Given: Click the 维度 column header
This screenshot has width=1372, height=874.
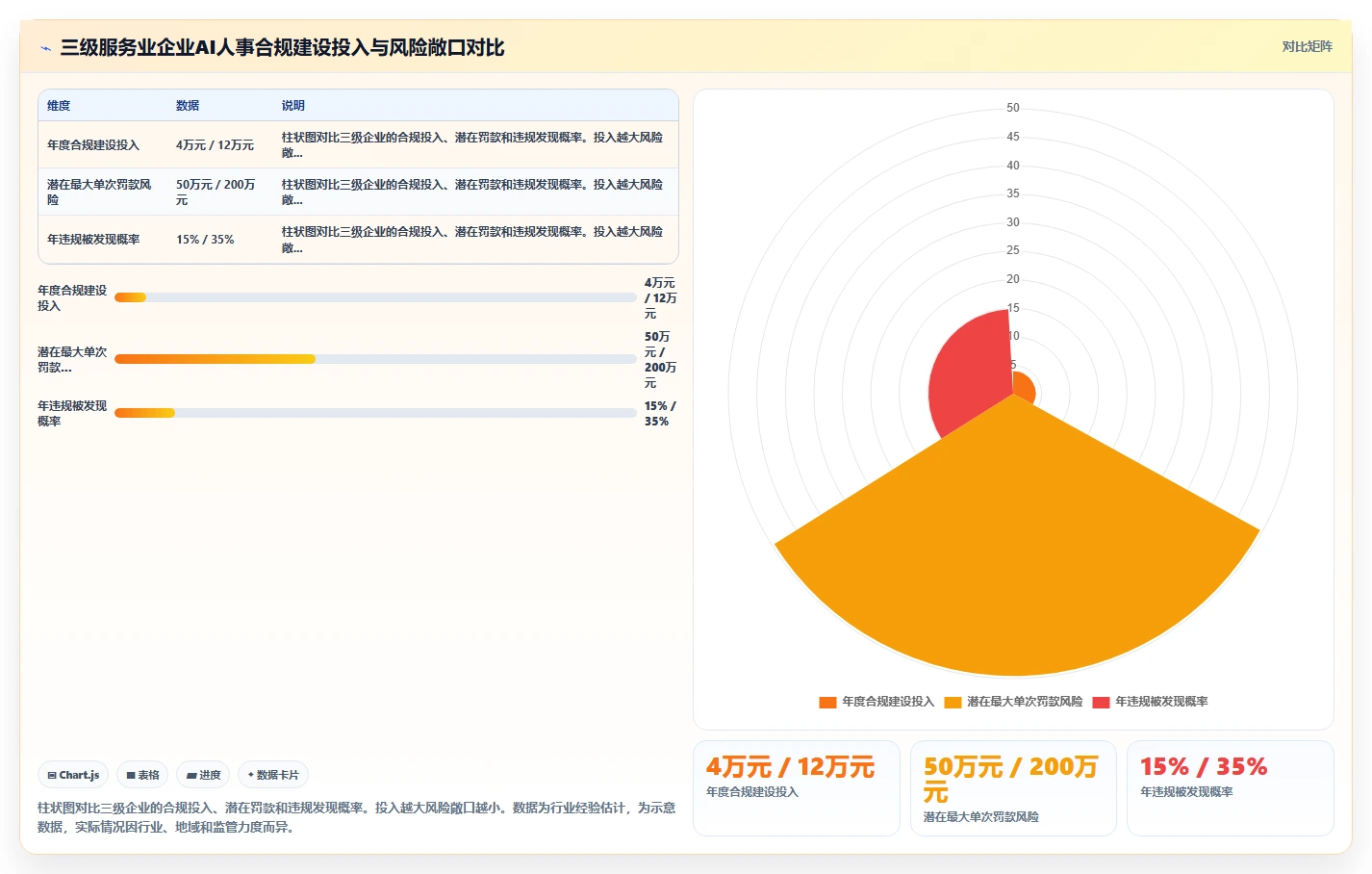Looking at the screenshot, I should [59, 106].
